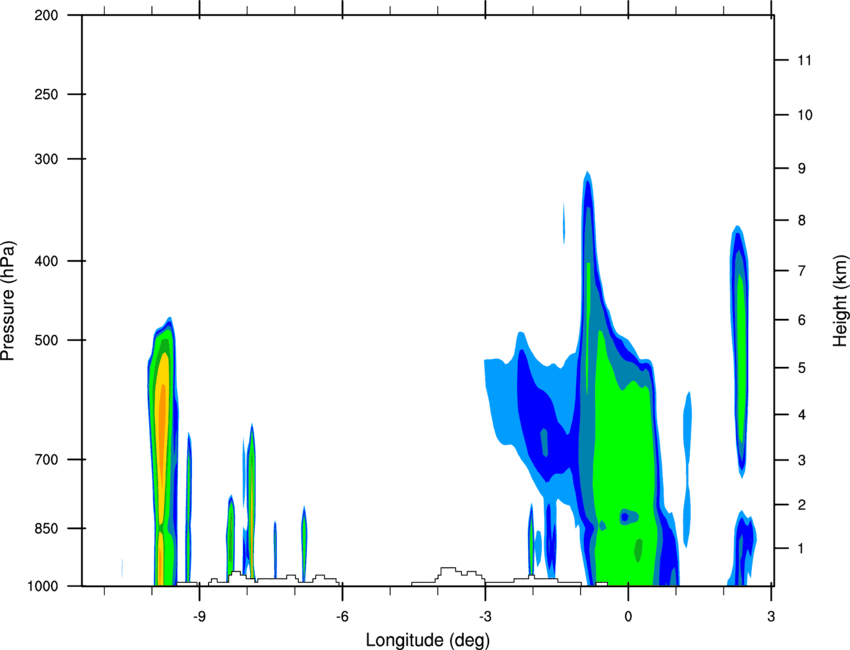Click the 'Pressure (hPa)' axis title
850x650 pixels.
[x=9, y=301]
